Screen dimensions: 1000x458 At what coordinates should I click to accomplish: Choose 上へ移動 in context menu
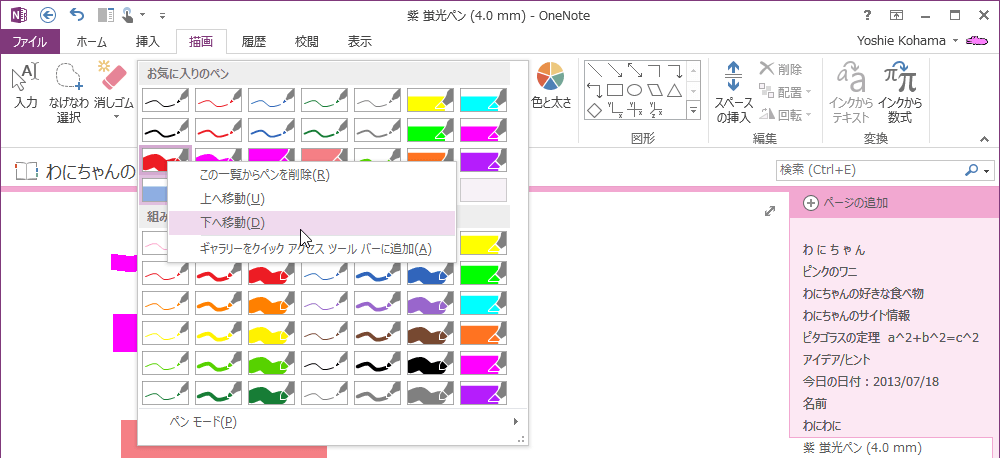(312, 198)
